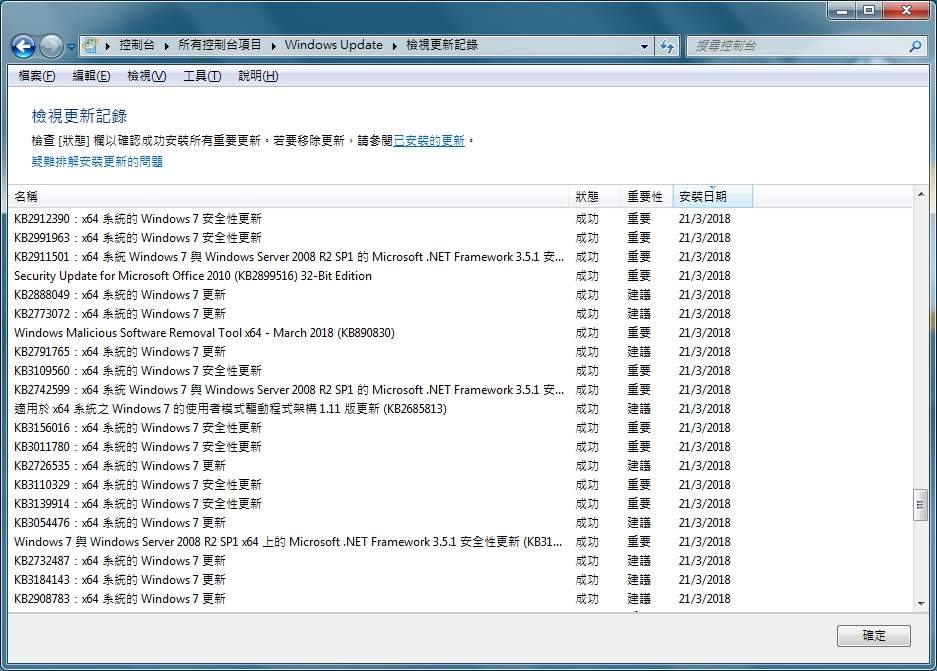937x671 pixels.
Task: Select the KB2685813 driver framework row
Action: pos(460,409)
